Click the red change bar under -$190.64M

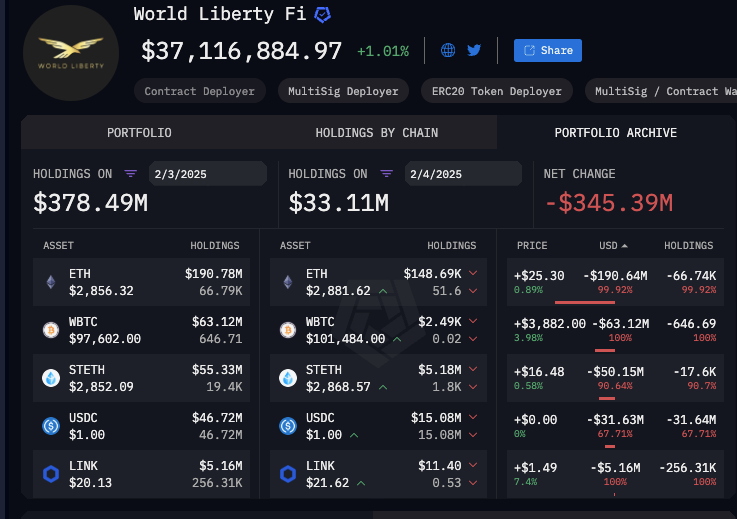[x=585, y=302]
